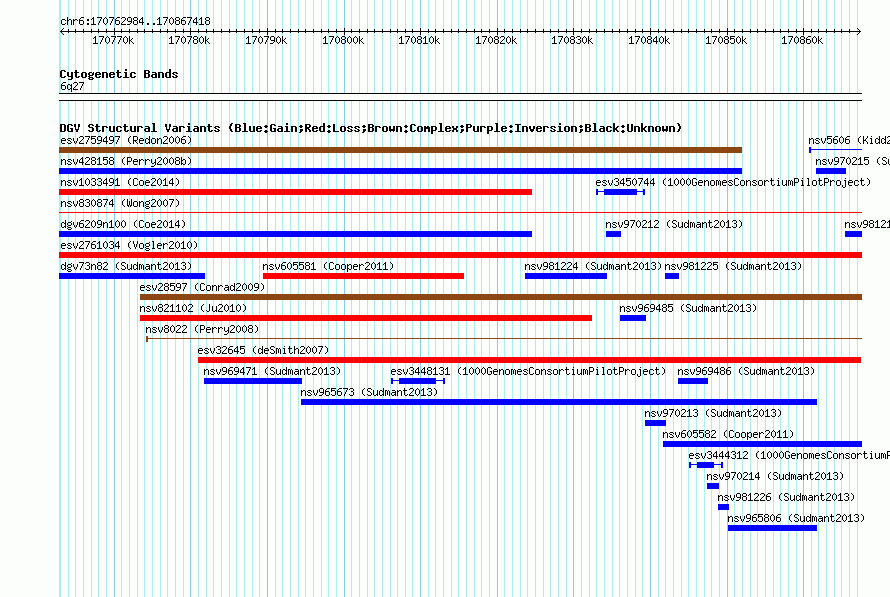Select the blue nsv970212 gain bar

(614, 234)
